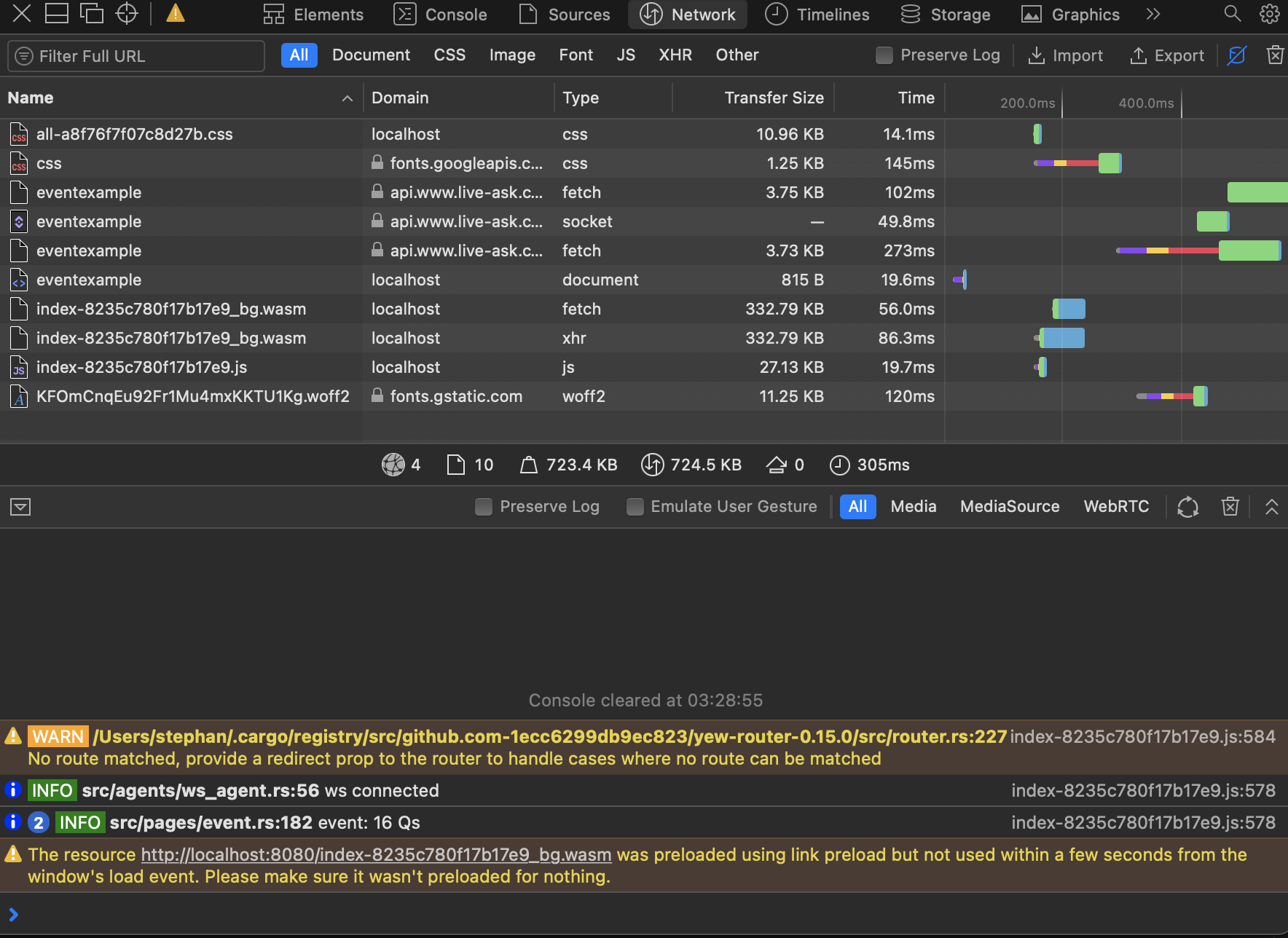The width and height of the screenshot is (1288, 938).
Task: Switch console filter to Media
Action: (914, 506)
